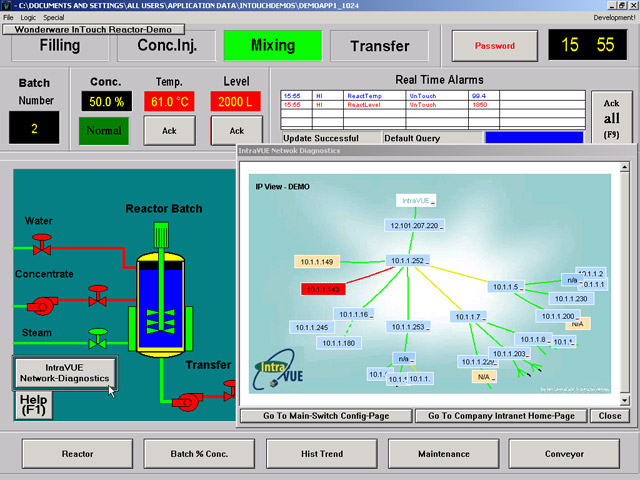Click the Water line valve icon
Image resolution: width=640 pixels, height=480 pixels.
click(x=42, y=244)
